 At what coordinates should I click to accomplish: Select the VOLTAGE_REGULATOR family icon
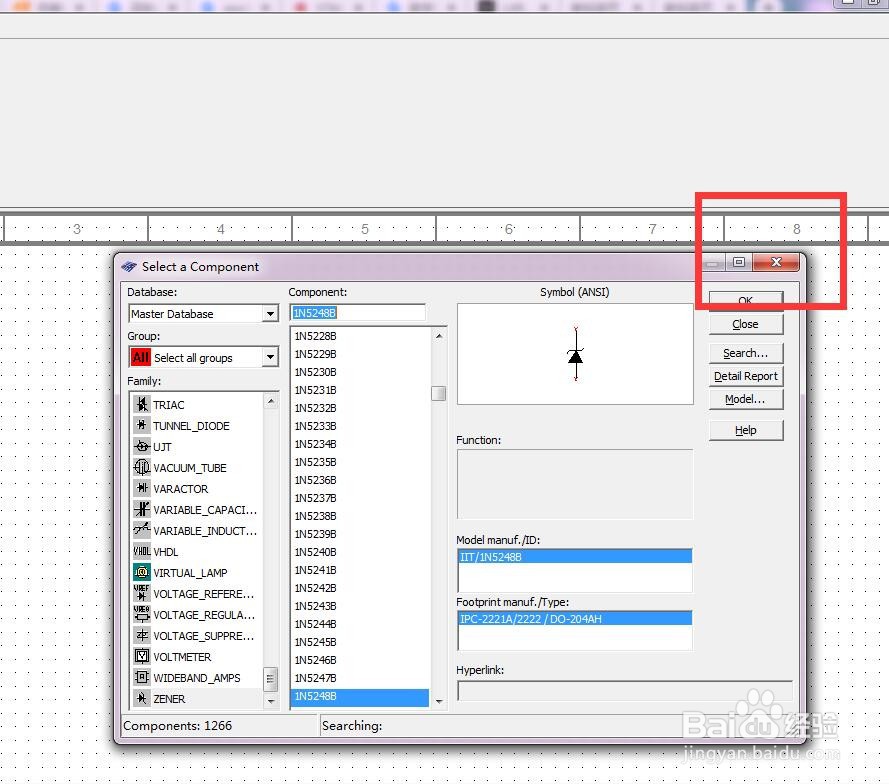(142, 614)
